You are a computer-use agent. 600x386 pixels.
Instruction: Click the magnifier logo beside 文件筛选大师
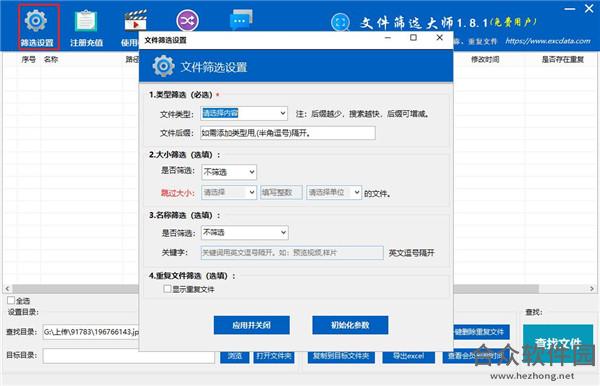[x=340, y=22]
